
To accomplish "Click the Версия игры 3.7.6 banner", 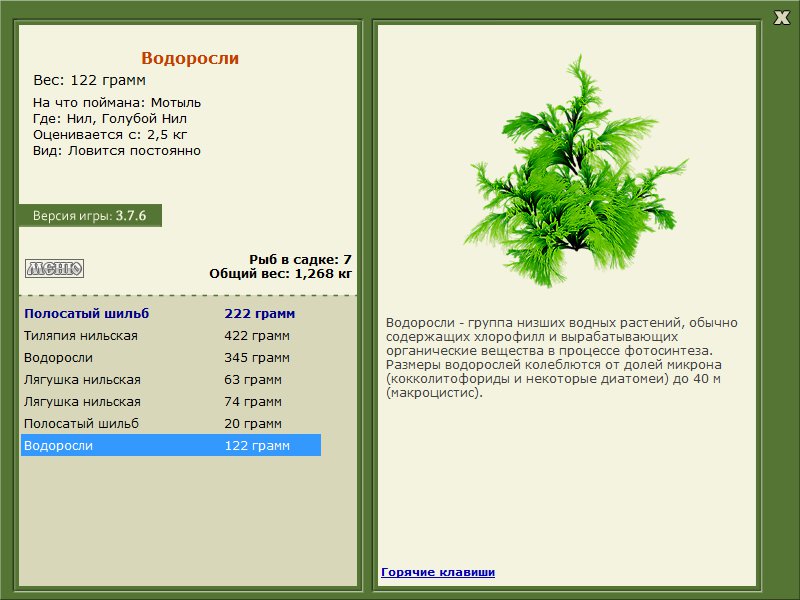I will tap(90, 215).
